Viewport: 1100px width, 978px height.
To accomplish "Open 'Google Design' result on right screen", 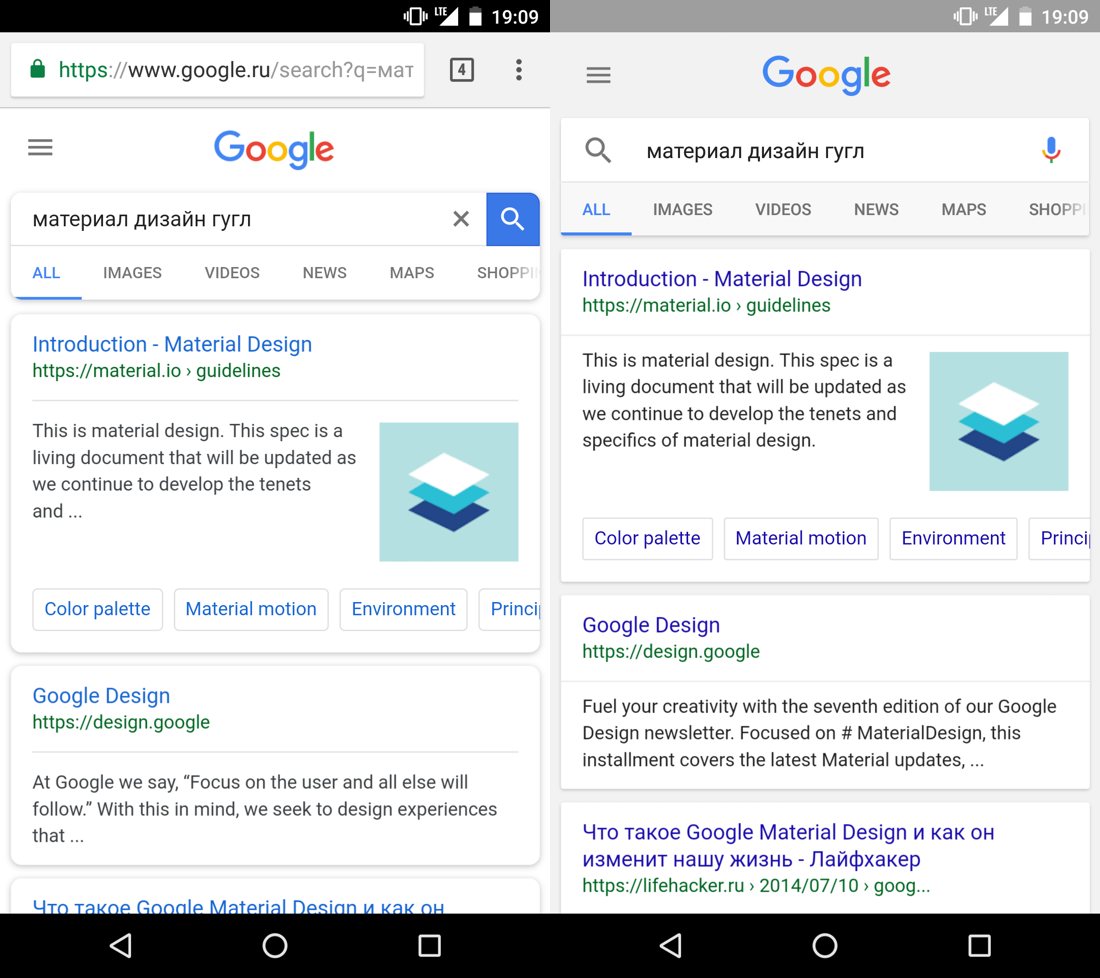I will tap(651, 625).
